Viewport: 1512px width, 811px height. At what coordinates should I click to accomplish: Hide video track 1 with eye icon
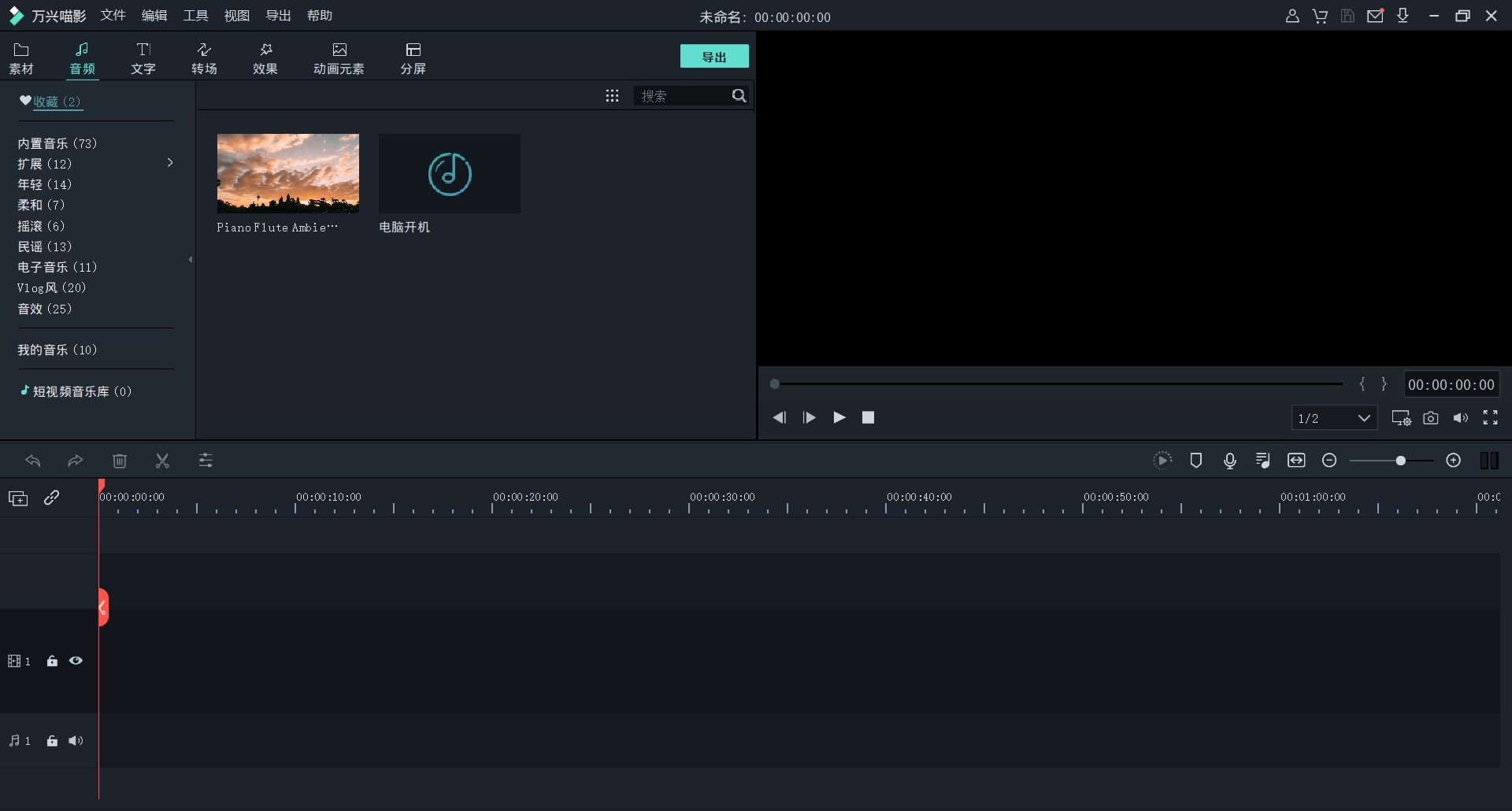tap(76, 661)
